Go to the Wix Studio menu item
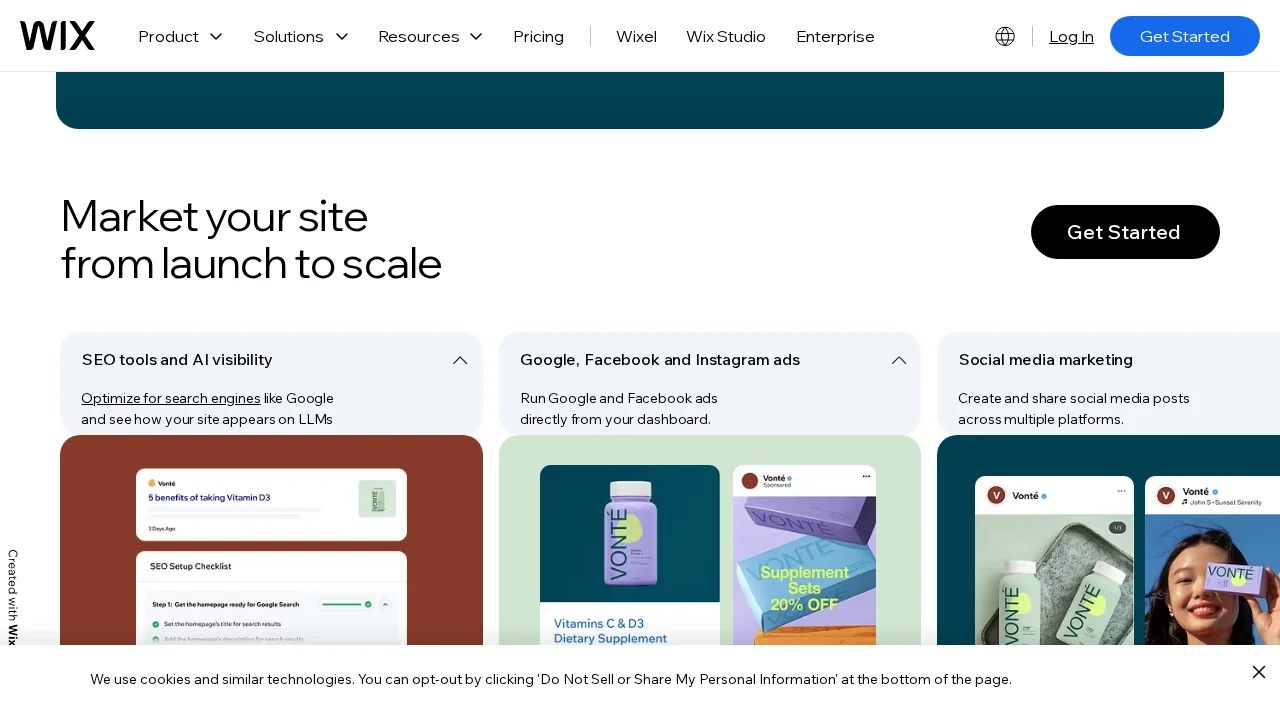Image resolution: width=1280 pixels, height=720 pixels. click(x=726, y=36)
